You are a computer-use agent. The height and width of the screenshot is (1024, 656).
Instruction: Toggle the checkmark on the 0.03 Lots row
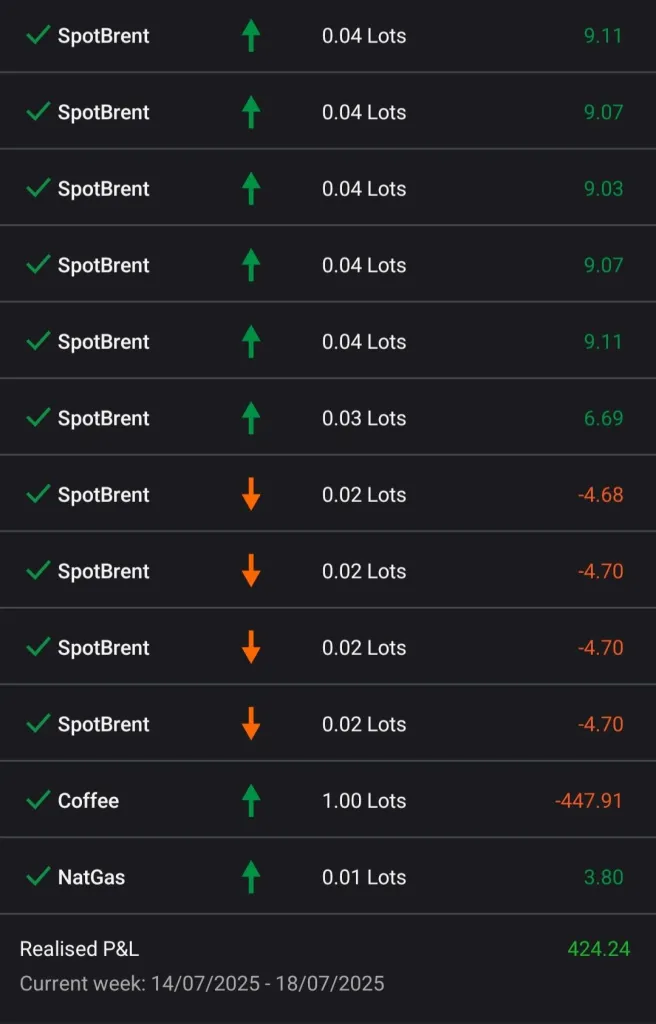[38, 418]
